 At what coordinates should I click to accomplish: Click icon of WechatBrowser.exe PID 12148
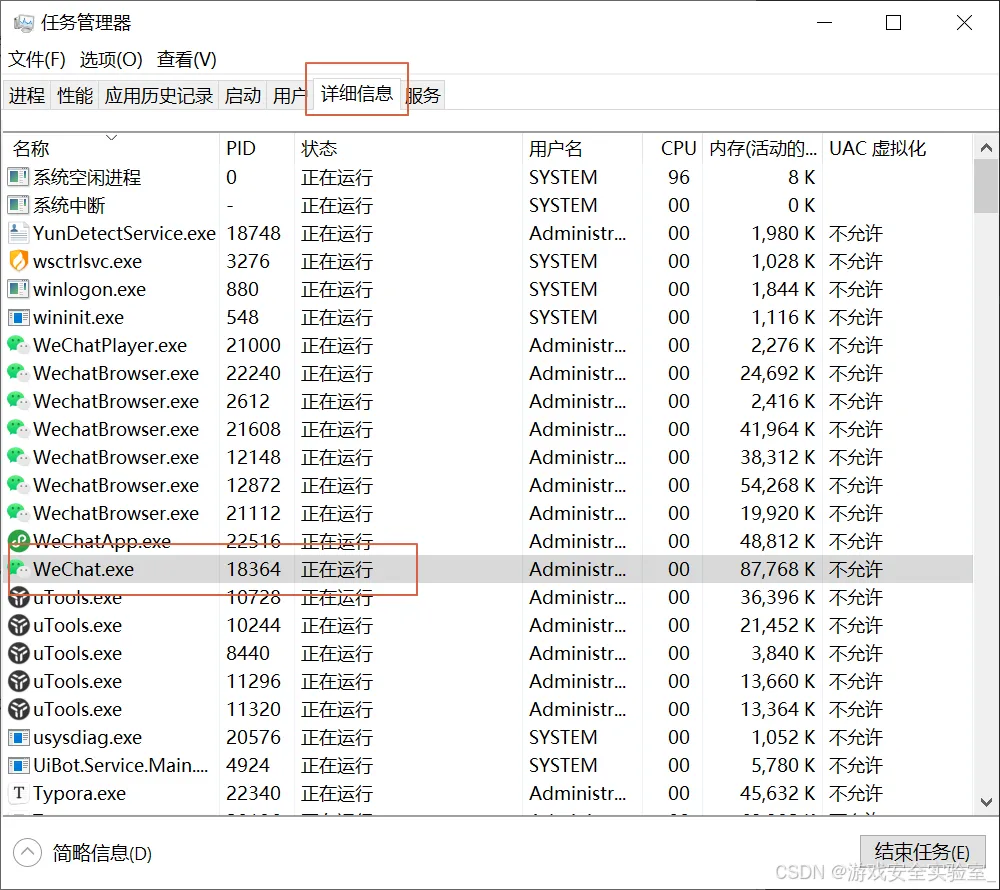coord(18,457)
